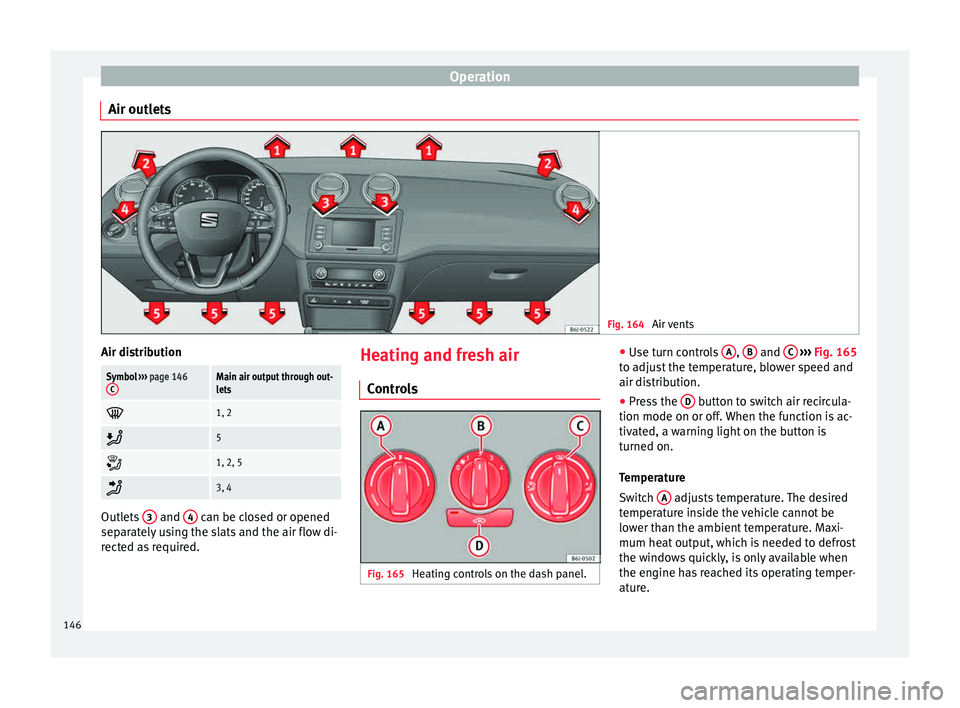Click 'Main air output through outlets' header
This screenshot has width=960, height=708.
(x=274, y=383)
